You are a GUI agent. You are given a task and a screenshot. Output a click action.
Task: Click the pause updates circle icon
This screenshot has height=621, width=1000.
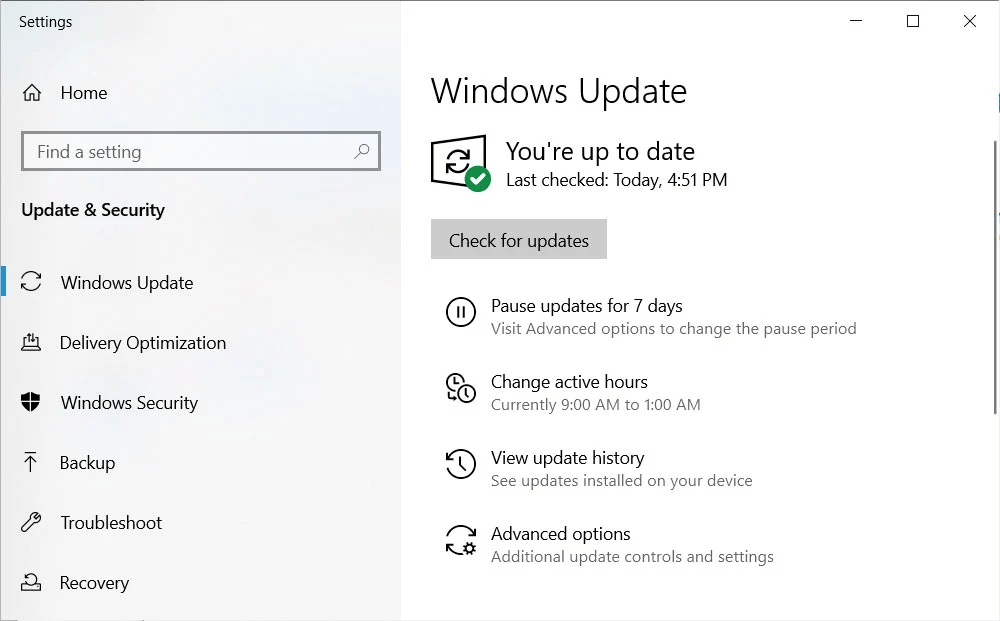(460, 312)
